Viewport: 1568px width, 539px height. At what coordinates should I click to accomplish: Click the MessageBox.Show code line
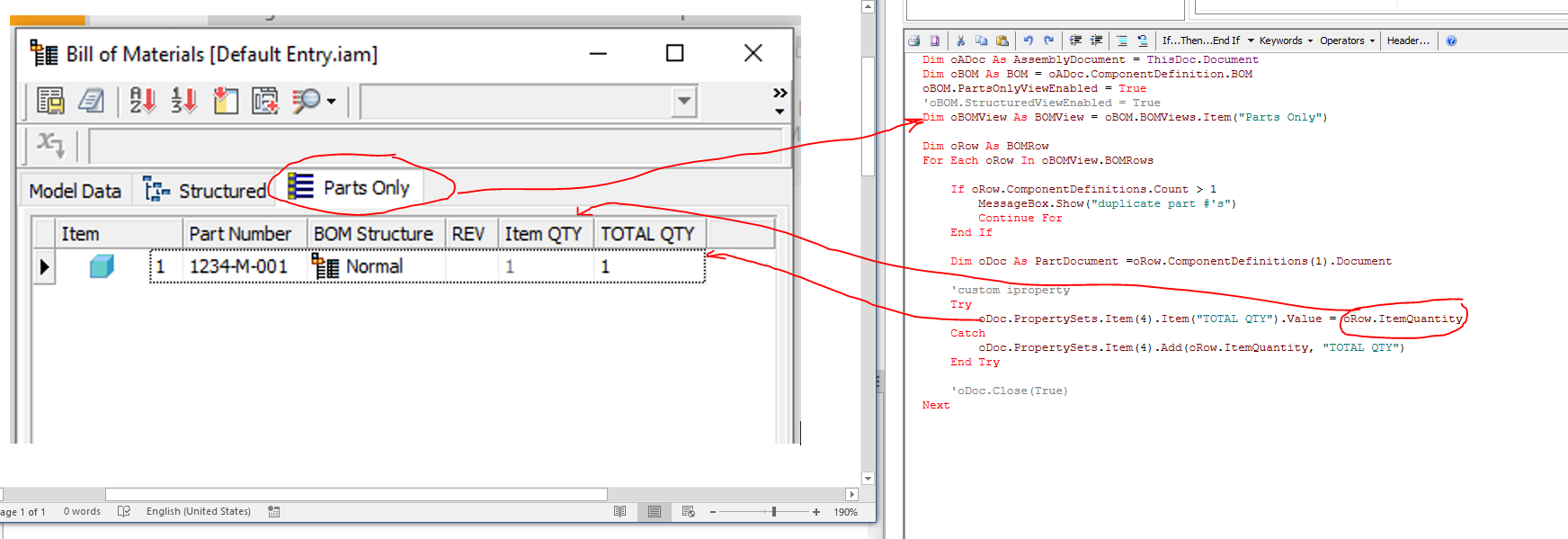[1107, 203]
